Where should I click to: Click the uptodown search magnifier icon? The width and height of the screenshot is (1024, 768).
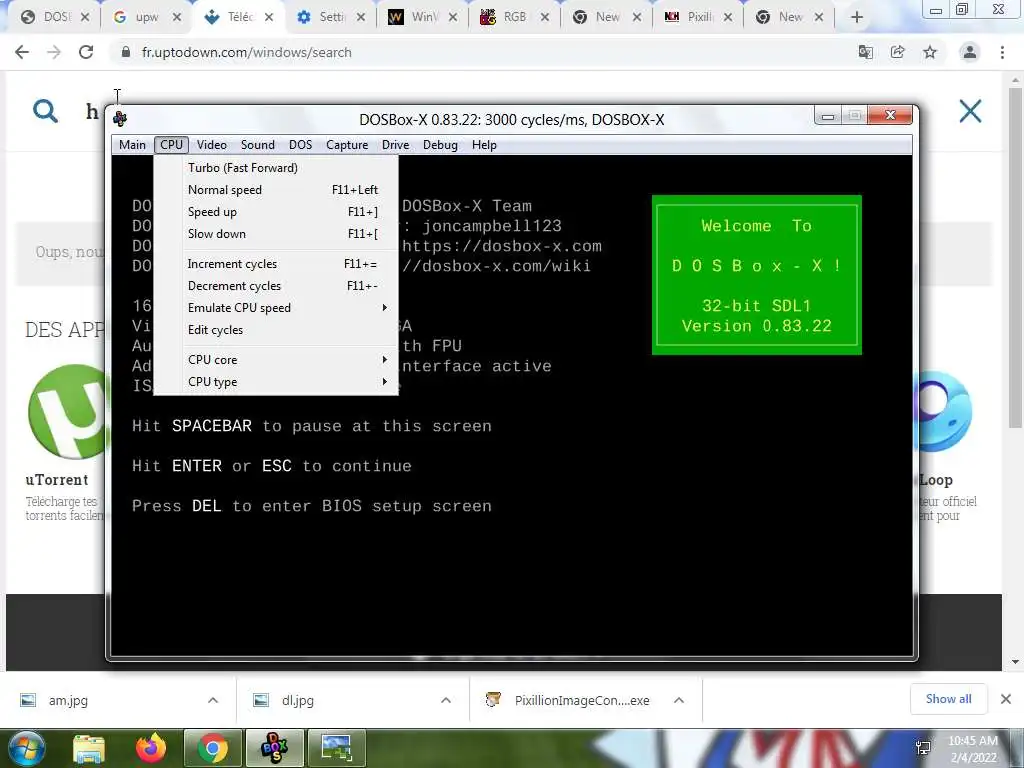pos(45,111)
